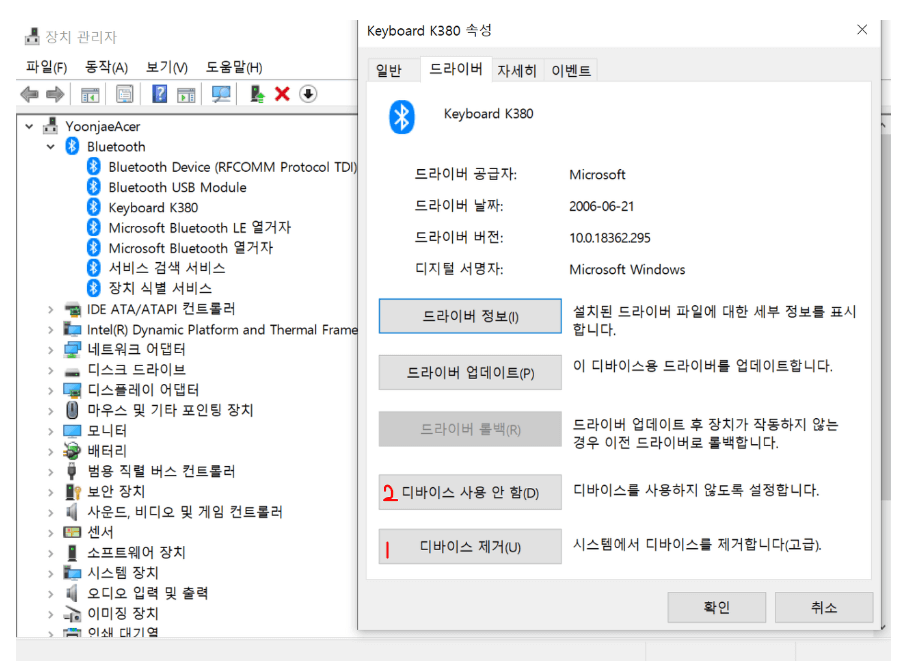Screen dimensions: 902x669
Task: Click the show/hide console tree toolbar icon
Action: (90, 94)
